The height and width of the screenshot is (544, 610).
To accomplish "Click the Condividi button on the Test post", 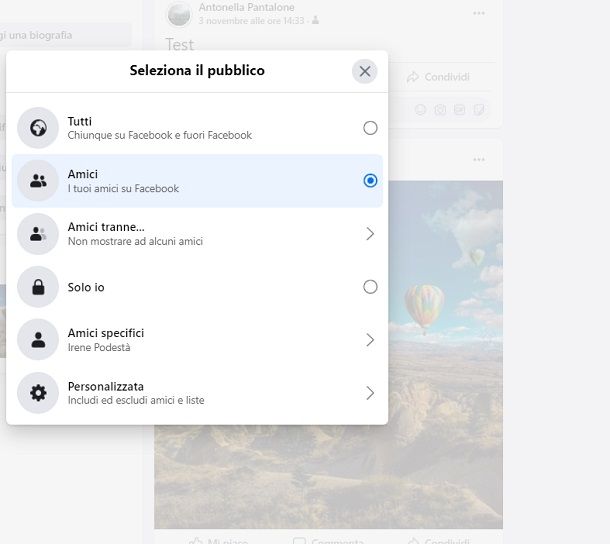I will tap(439, 77).
